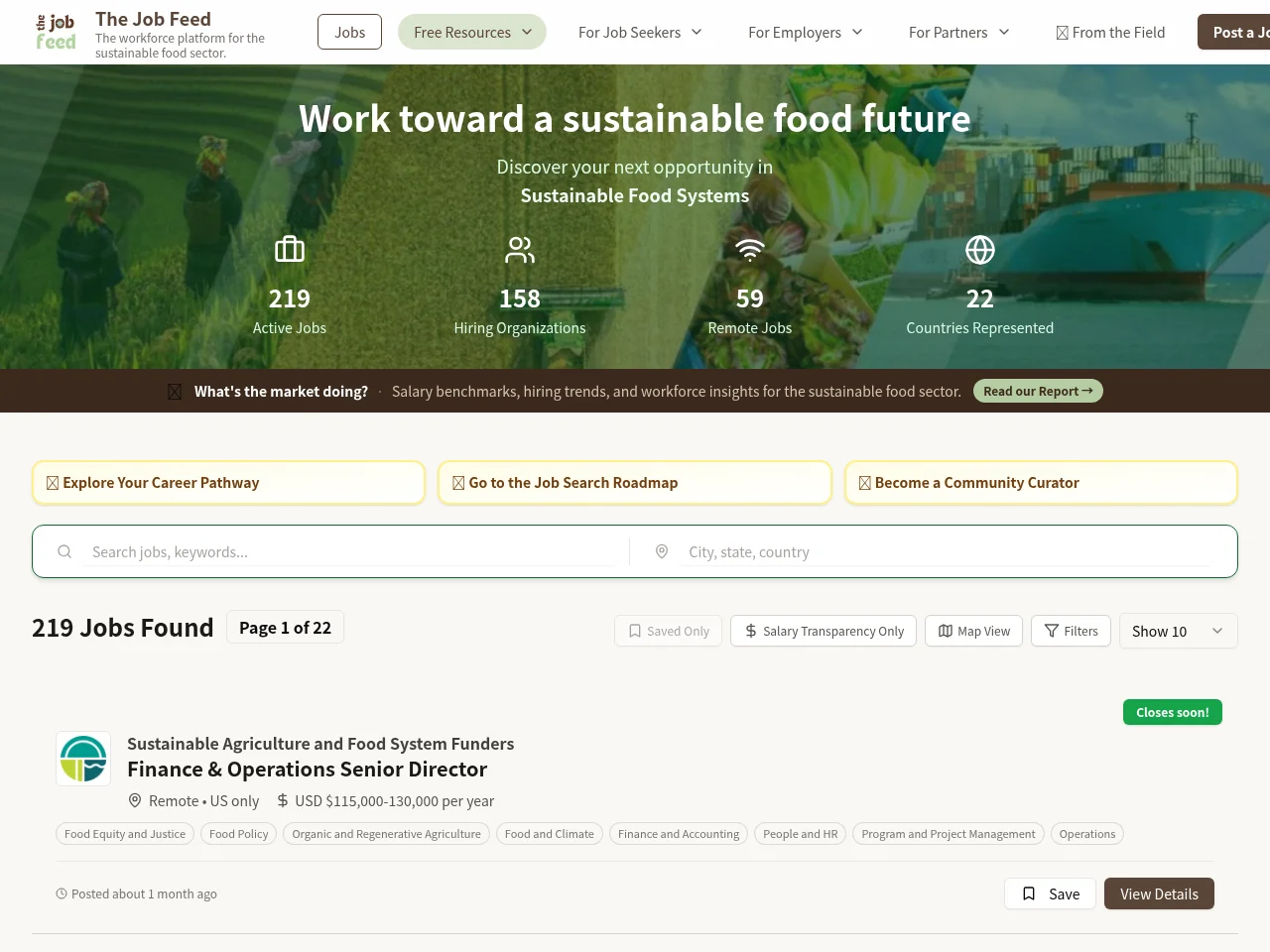Viewport: 1270px width, 952px height.
Task: Toggle the Saved Only filter
Action: [x=669, y=631]
